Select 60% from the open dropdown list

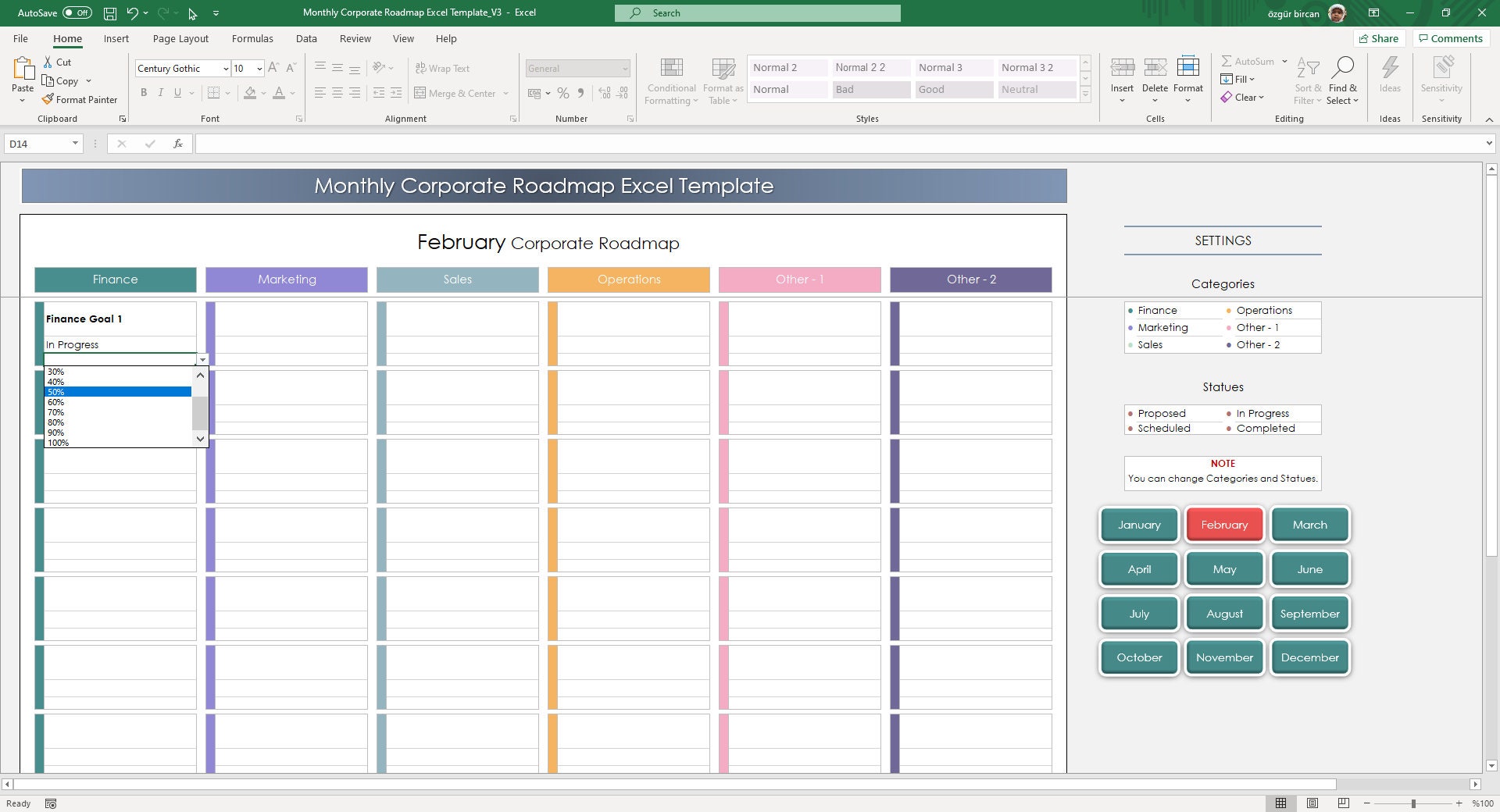[55, 401]
